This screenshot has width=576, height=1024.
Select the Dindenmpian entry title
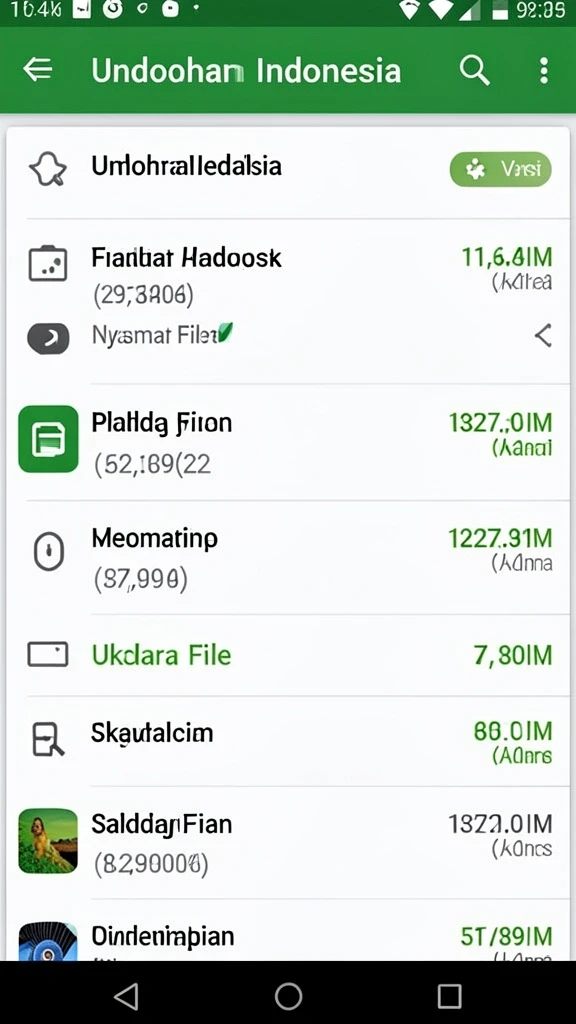(163, 936)
